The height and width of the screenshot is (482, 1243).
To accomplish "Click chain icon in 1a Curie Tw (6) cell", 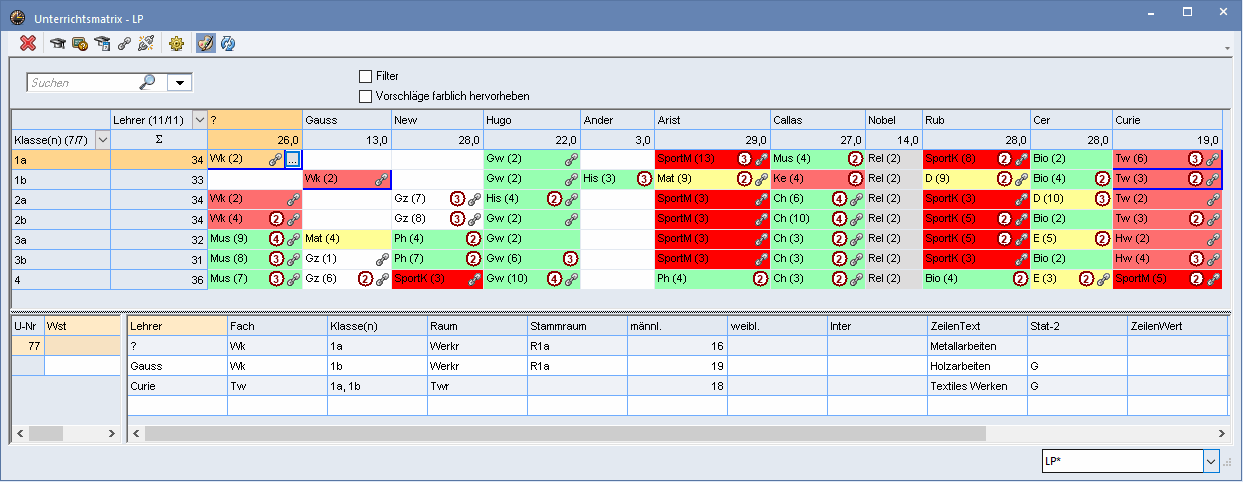I will tap(1212, 159).
